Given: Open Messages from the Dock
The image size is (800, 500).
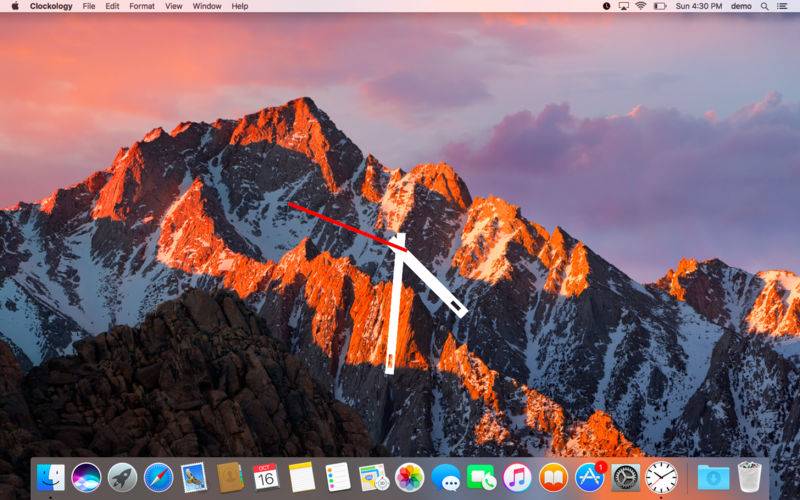Looking at the screenshot, I should pyautogui.click(x=445, y=478).
